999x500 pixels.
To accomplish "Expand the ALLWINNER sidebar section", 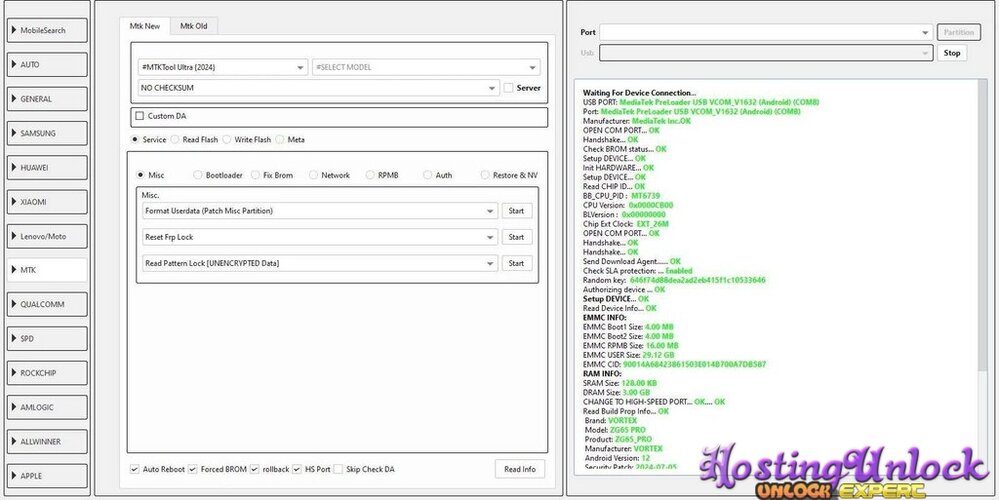I will (47, 441).
